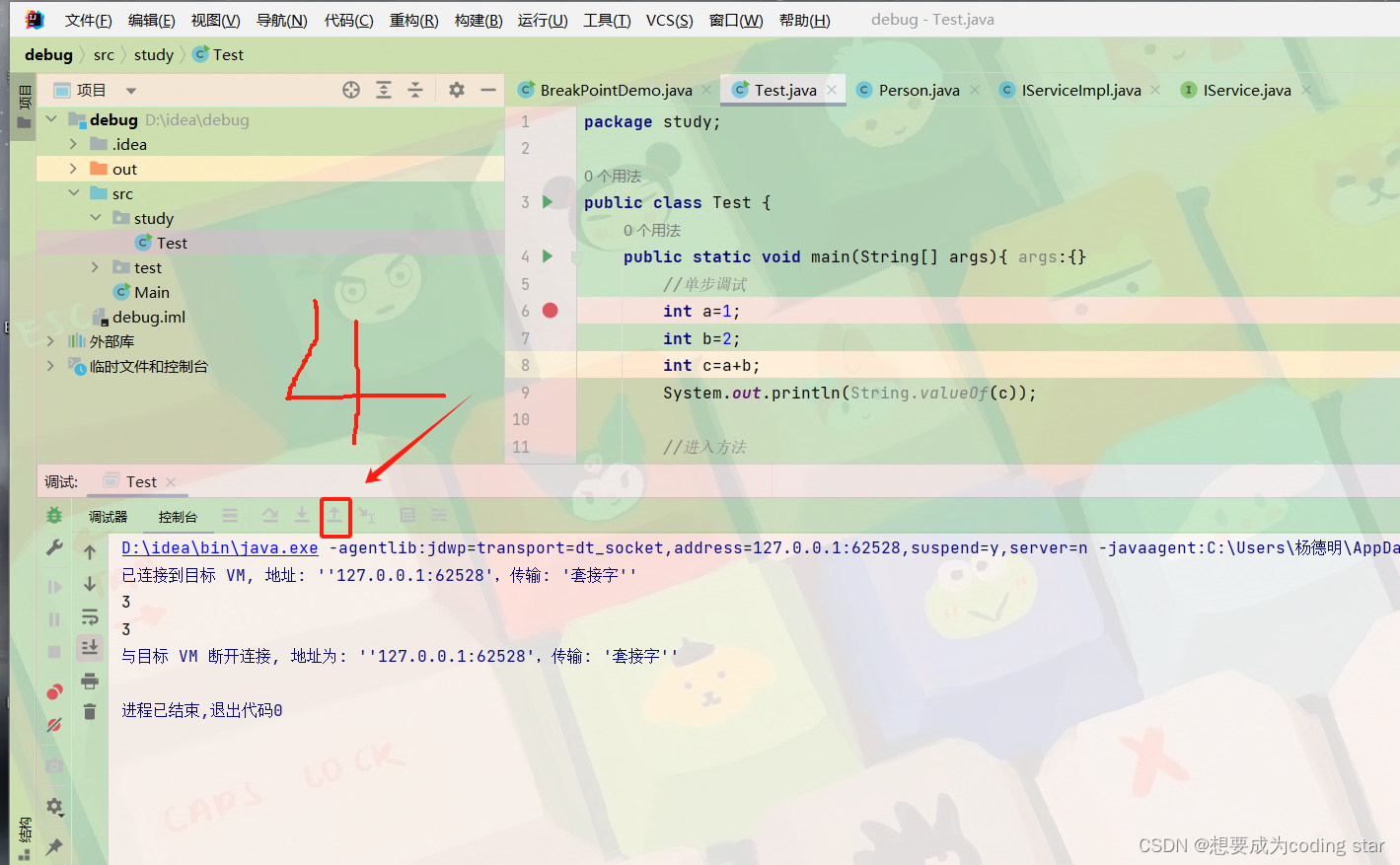This screenshot has width=1400, height=865.
Task: Click the Stop debug square icon
Action: coord(54,652)
